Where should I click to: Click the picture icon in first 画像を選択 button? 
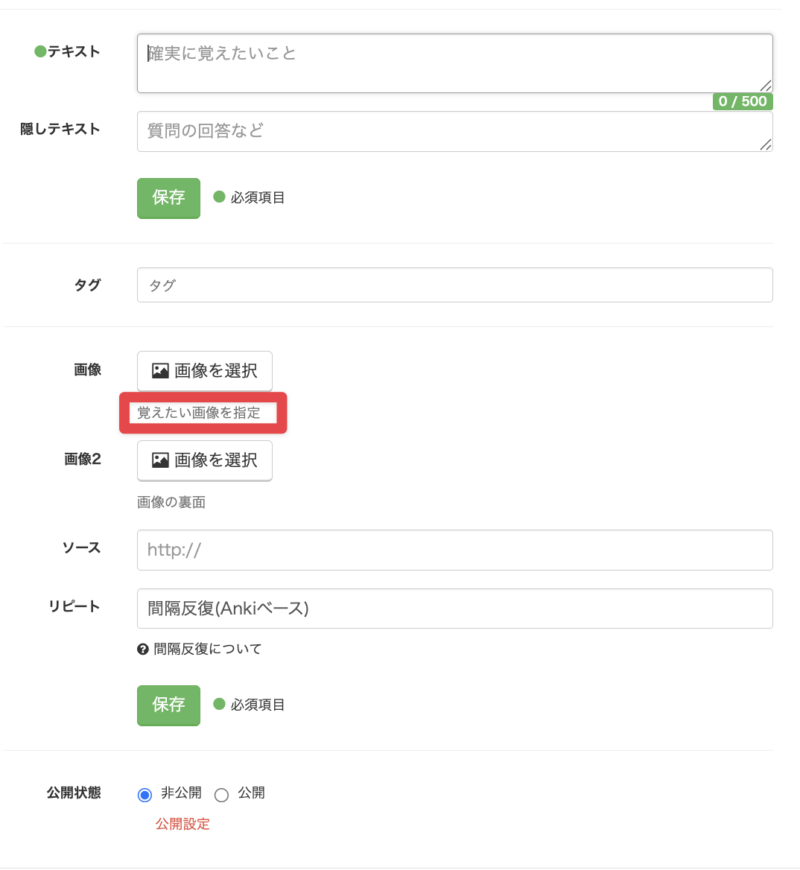(x=160, y=371)
